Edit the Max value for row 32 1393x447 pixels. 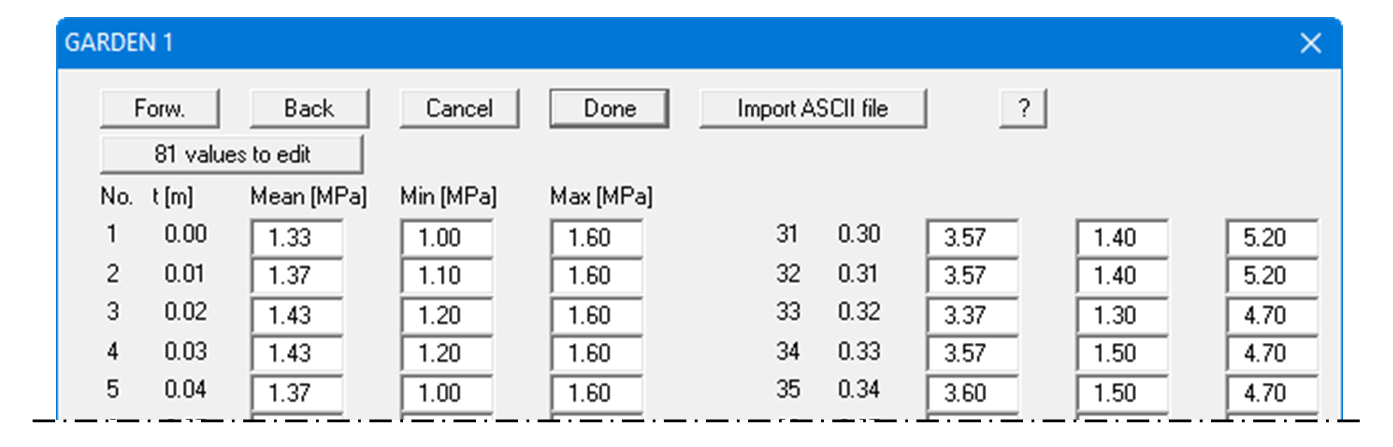click(x=1272, y=277)
